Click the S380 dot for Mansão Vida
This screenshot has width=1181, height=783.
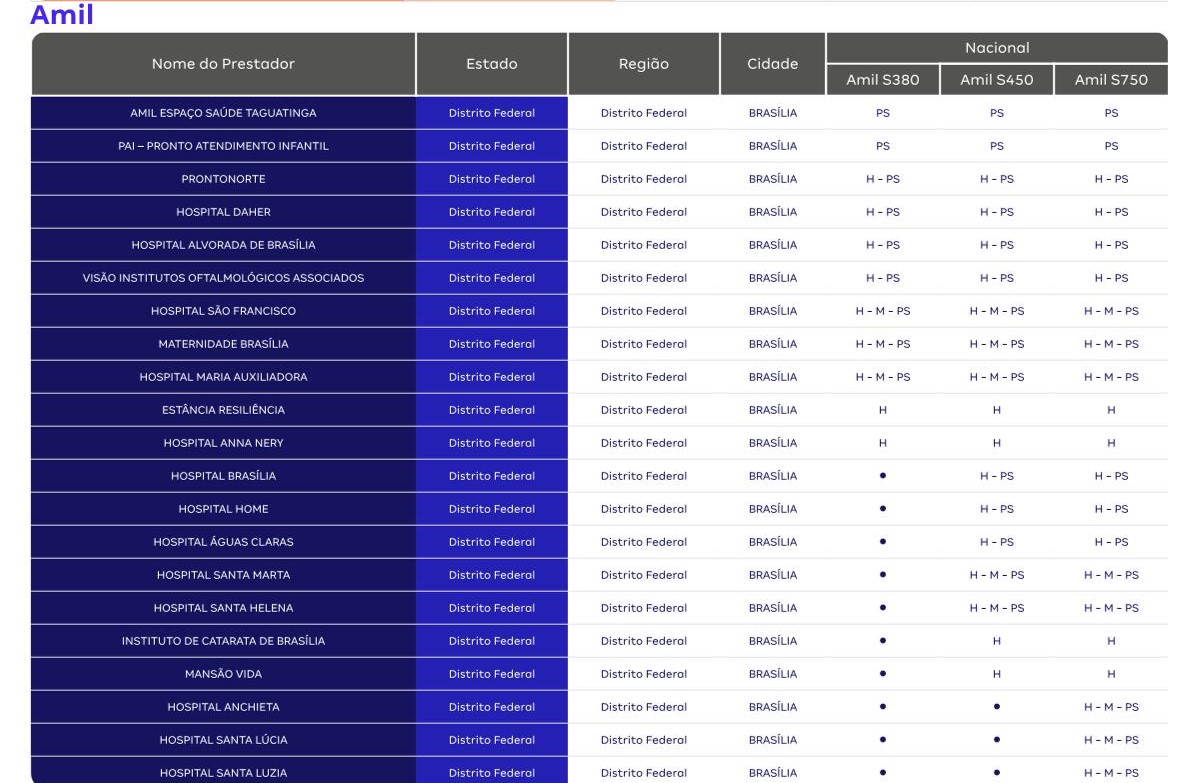(883, 674)
